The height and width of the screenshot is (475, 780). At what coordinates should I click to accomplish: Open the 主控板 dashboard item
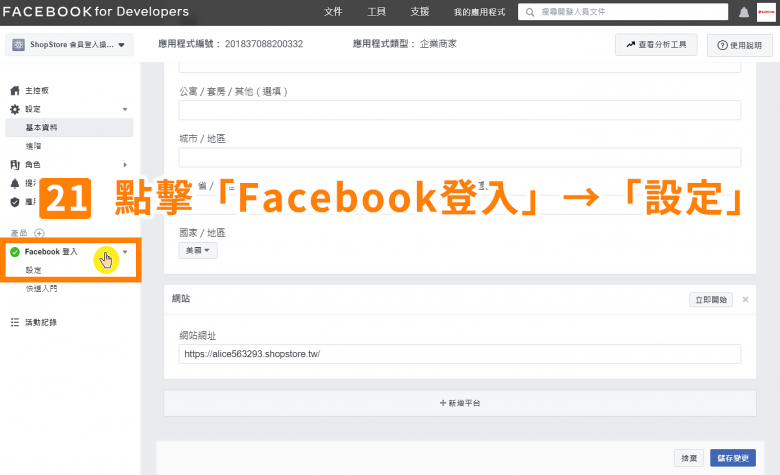(x=37, y=91)
